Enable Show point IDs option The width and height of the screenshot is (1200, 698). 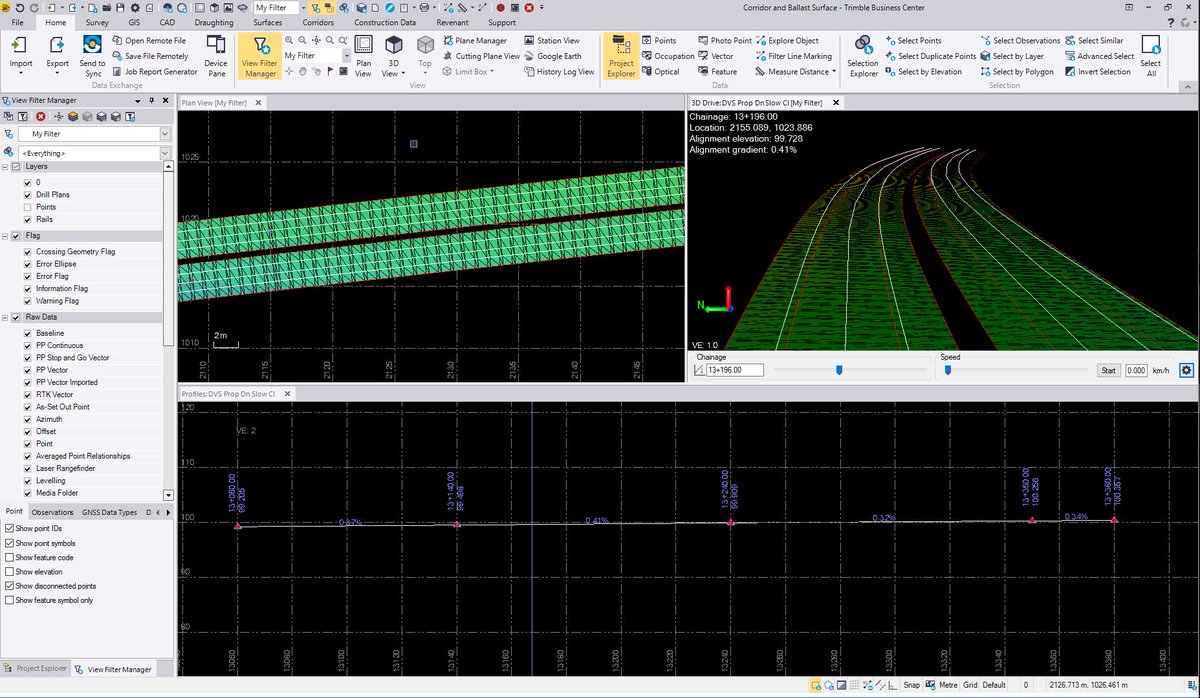point(7,528)
